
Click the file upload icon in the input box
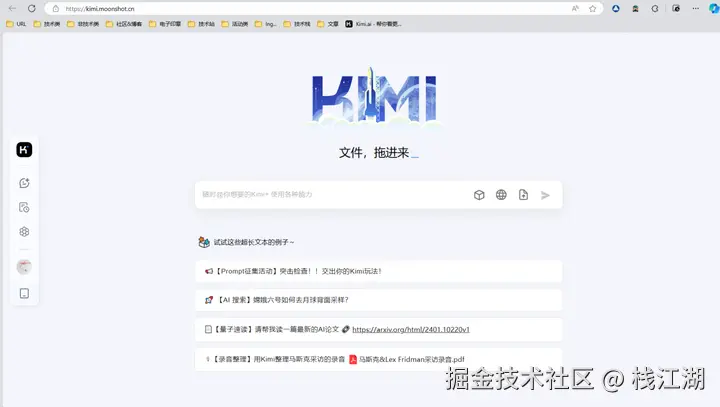point(523,195)
